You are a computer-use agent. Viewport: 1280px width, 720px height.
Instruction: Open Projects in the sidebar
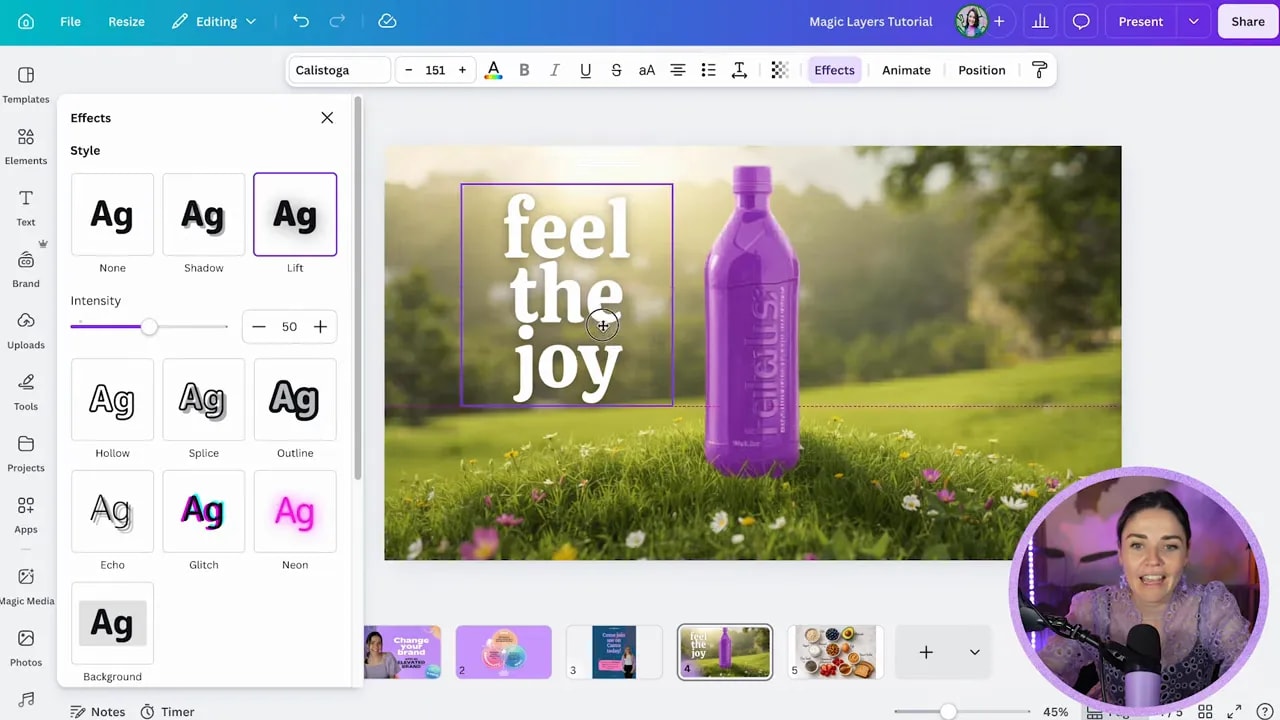tap(26, 454)
